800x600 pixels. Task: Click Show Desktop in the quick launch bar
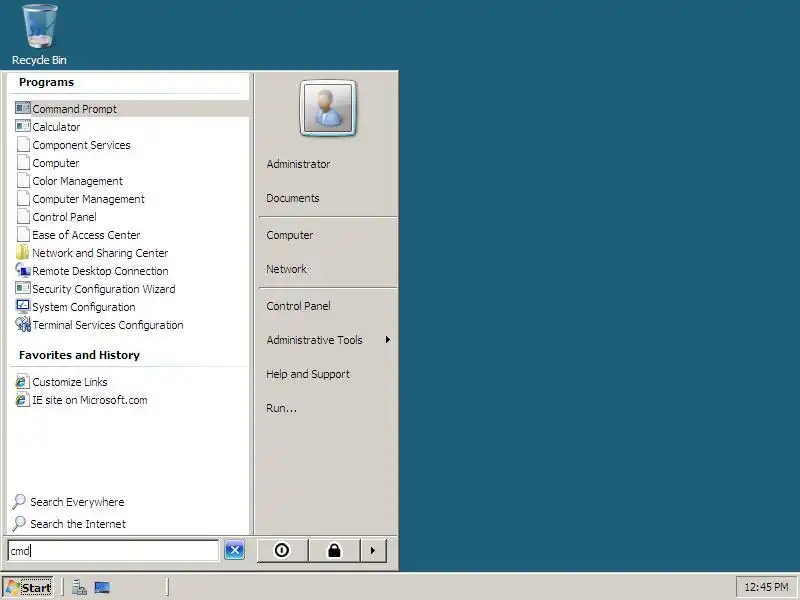click(102, 588)
